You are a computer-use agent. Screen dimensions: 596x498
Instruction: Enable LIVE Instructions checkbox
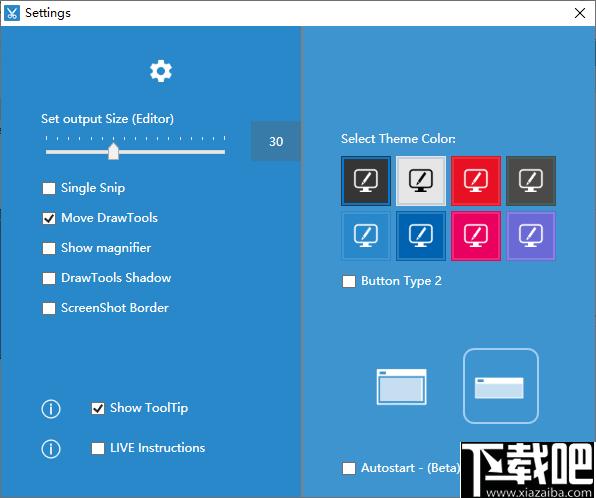(x=98, y=449)
